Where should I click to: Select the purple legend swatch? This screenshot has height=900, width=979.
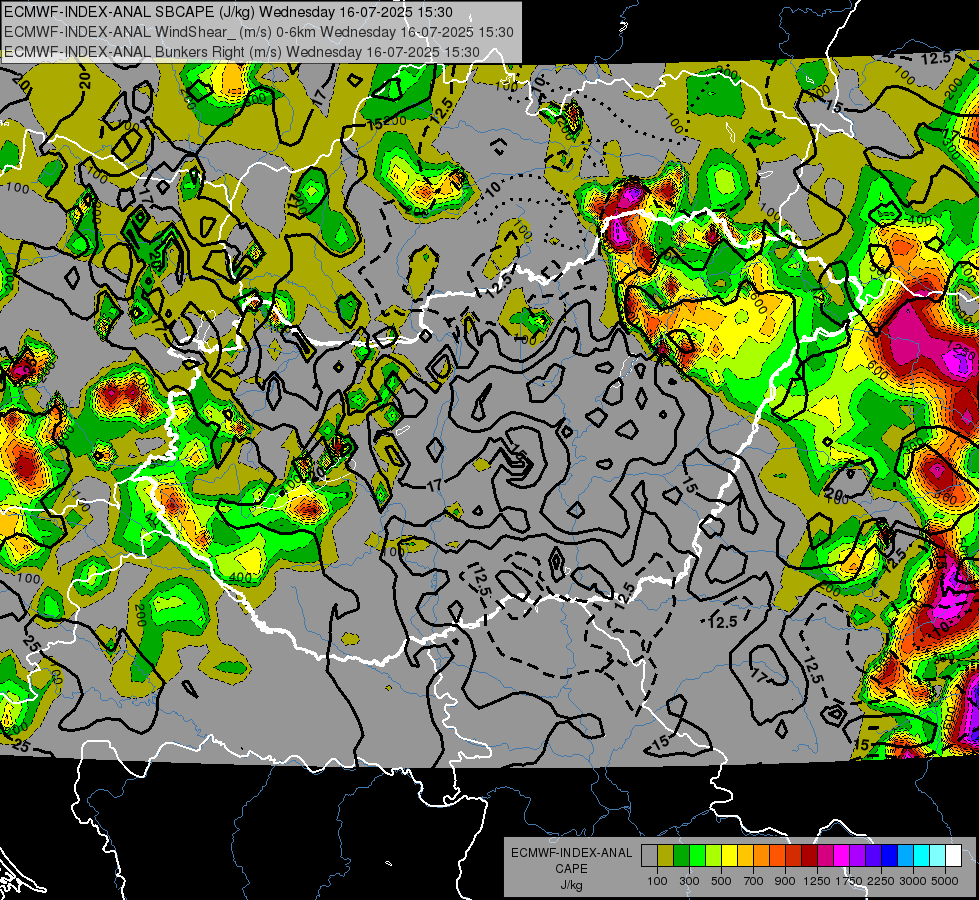[x=857, y=855]
